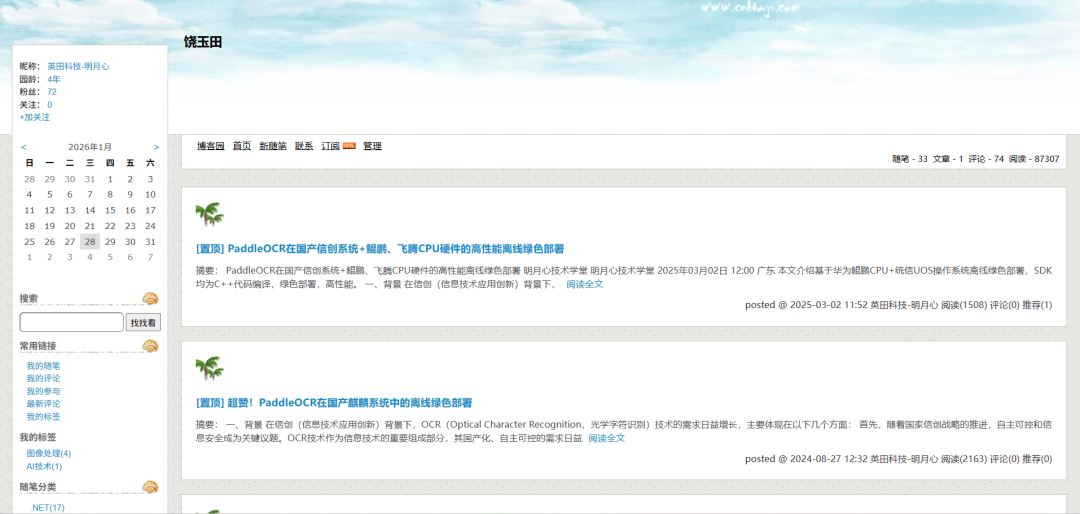The image size is (1080, 514).
Task: Open the 首页 navigation item
Action: point(242,146)
